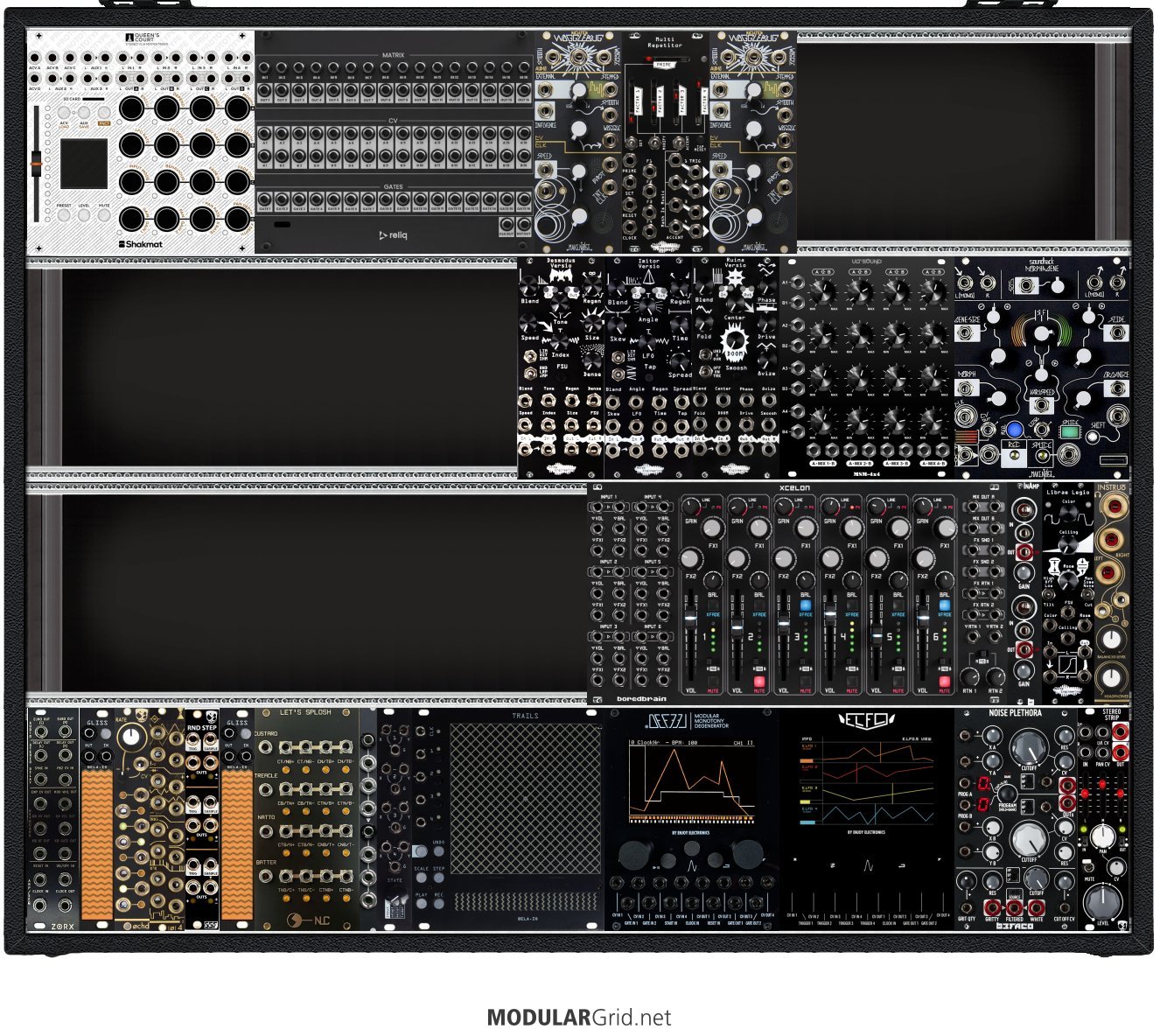Toggle the MUTE button on Xcelon channel 2
The width and height of the screenshot is (1160, 1036).
point(758,682)
